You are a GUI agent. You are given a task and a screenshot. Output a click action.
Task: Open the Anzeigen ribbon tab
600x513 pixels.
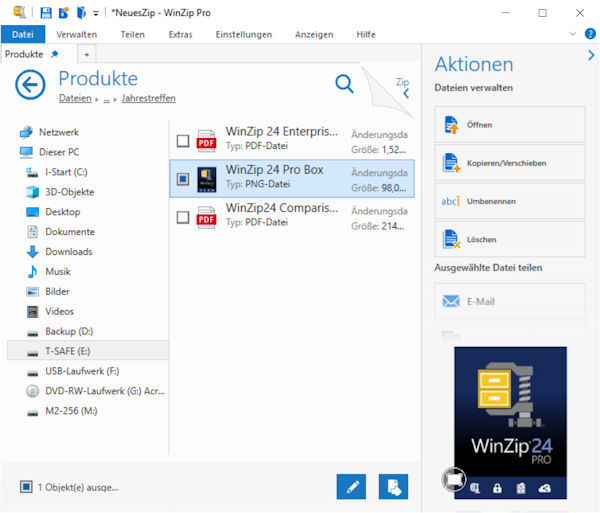coord(314,34)
